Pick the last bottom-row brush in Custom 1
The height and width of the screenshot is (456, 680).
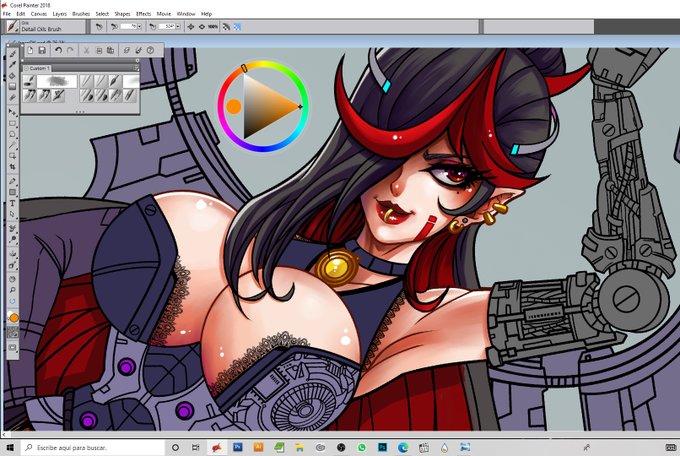(131, 95)
